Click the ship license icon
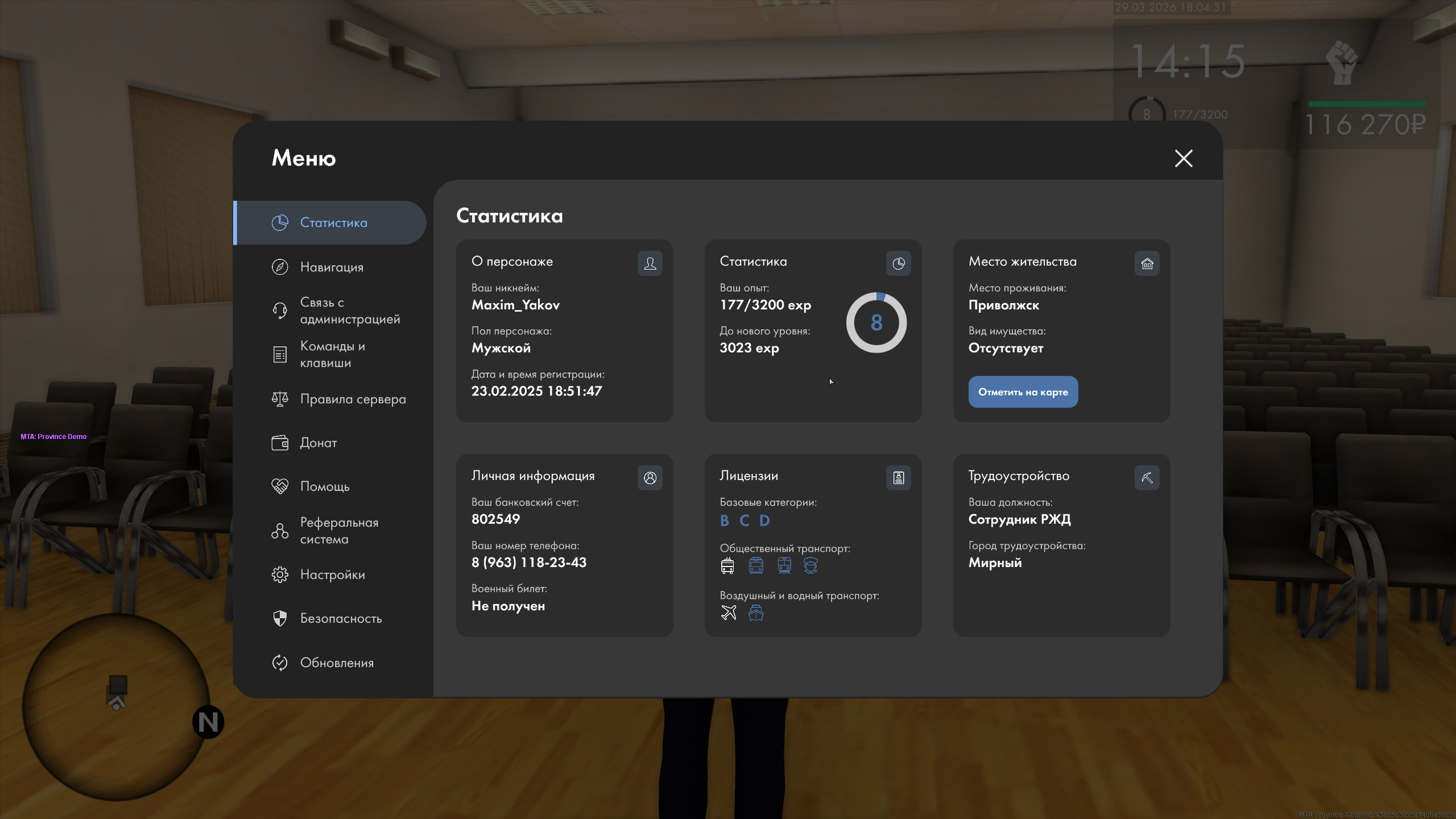The width and height of the screenshot is (1456, 819). click(x=756, y=613)
